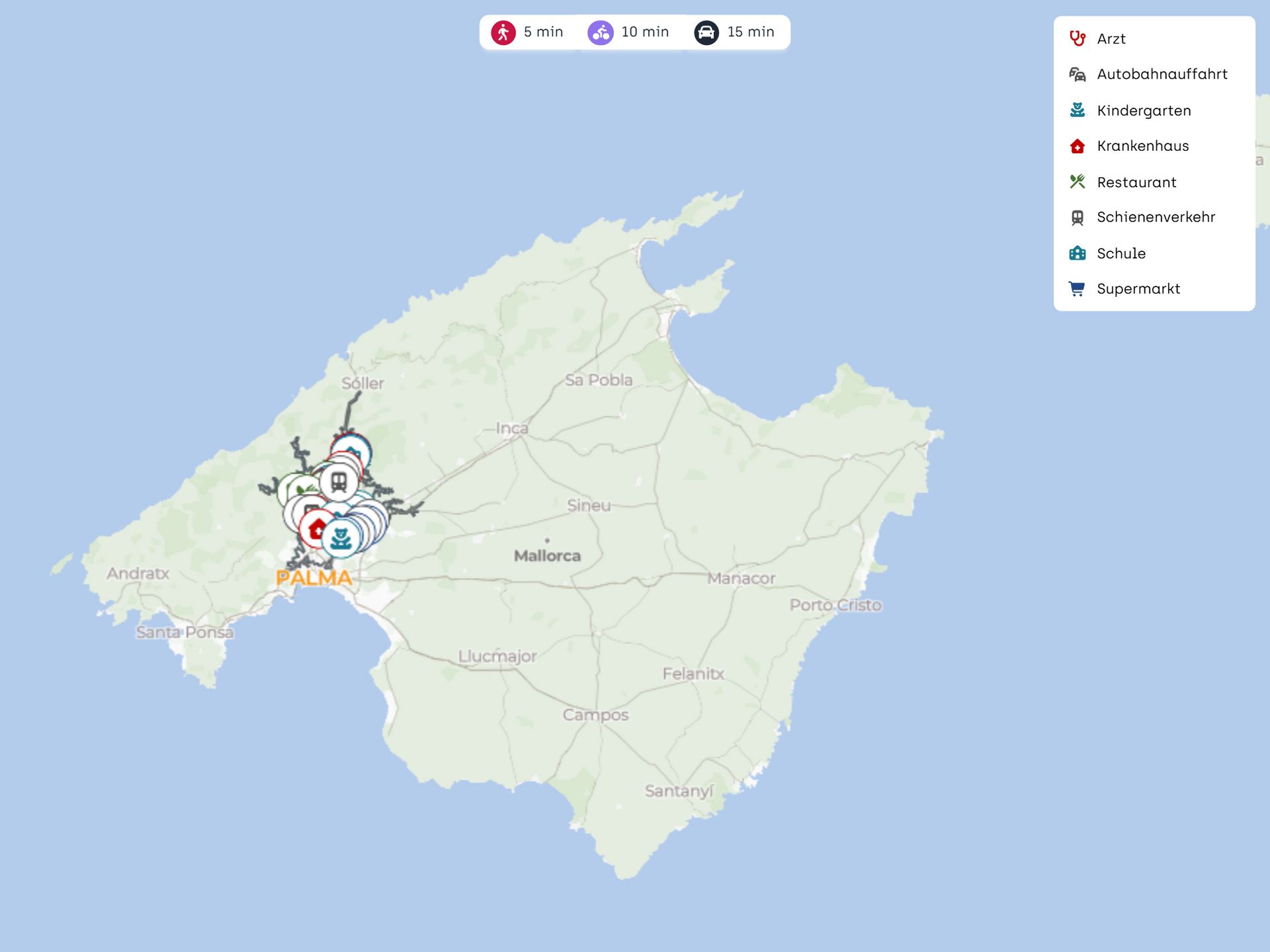The height and width of the screenshot is (952, 1270).
Task: Click the car 15 min icon
Action: pyautogui.click(x=706, y=32)
